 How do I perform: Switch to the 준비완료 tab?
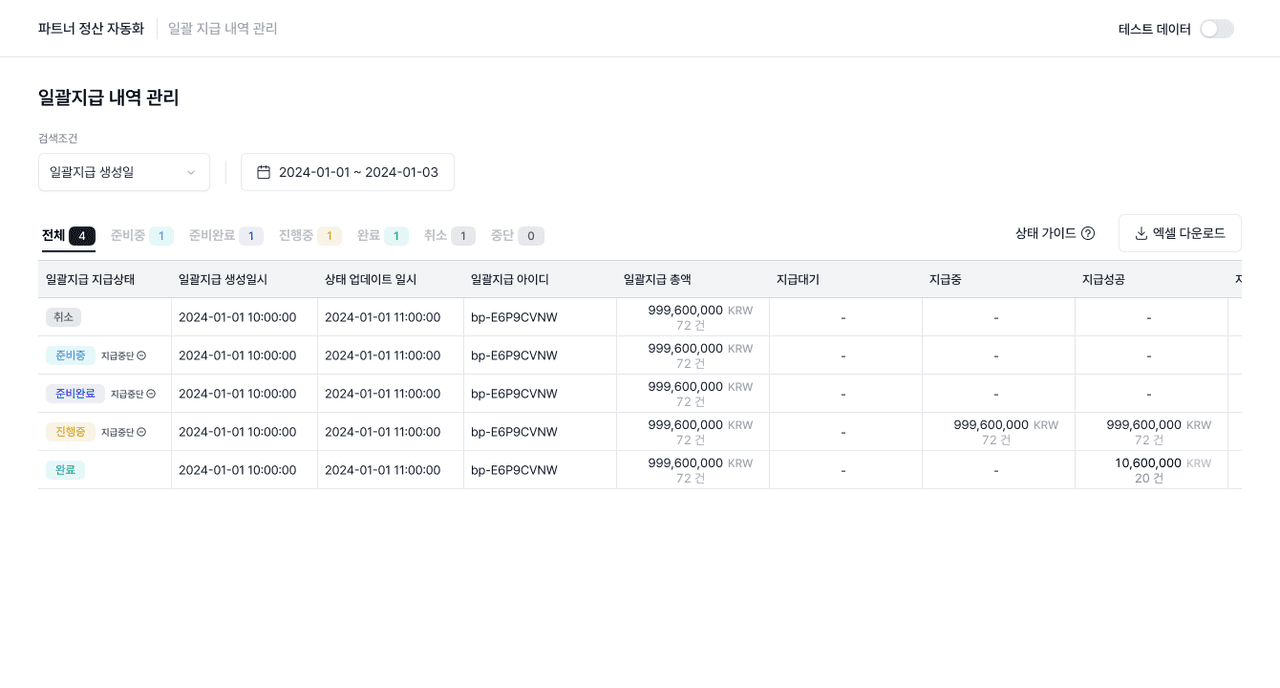[x=225, y=236]
